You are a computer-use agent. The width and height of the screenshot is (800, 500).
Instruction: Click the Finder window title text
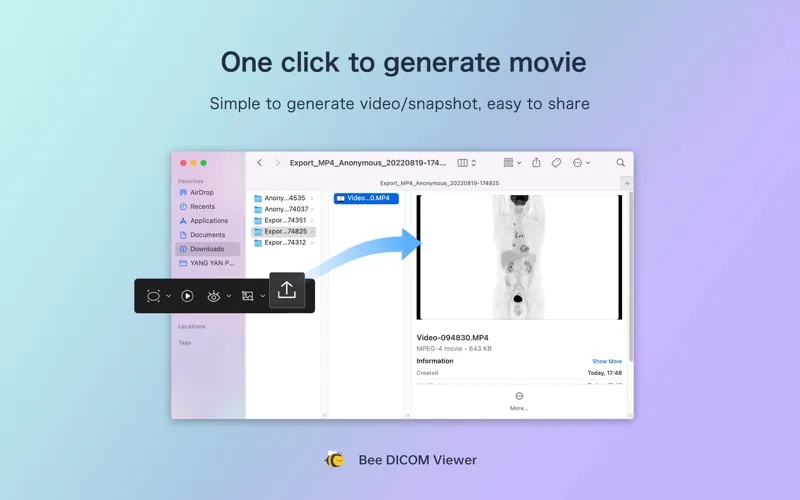tap(367, 163)
